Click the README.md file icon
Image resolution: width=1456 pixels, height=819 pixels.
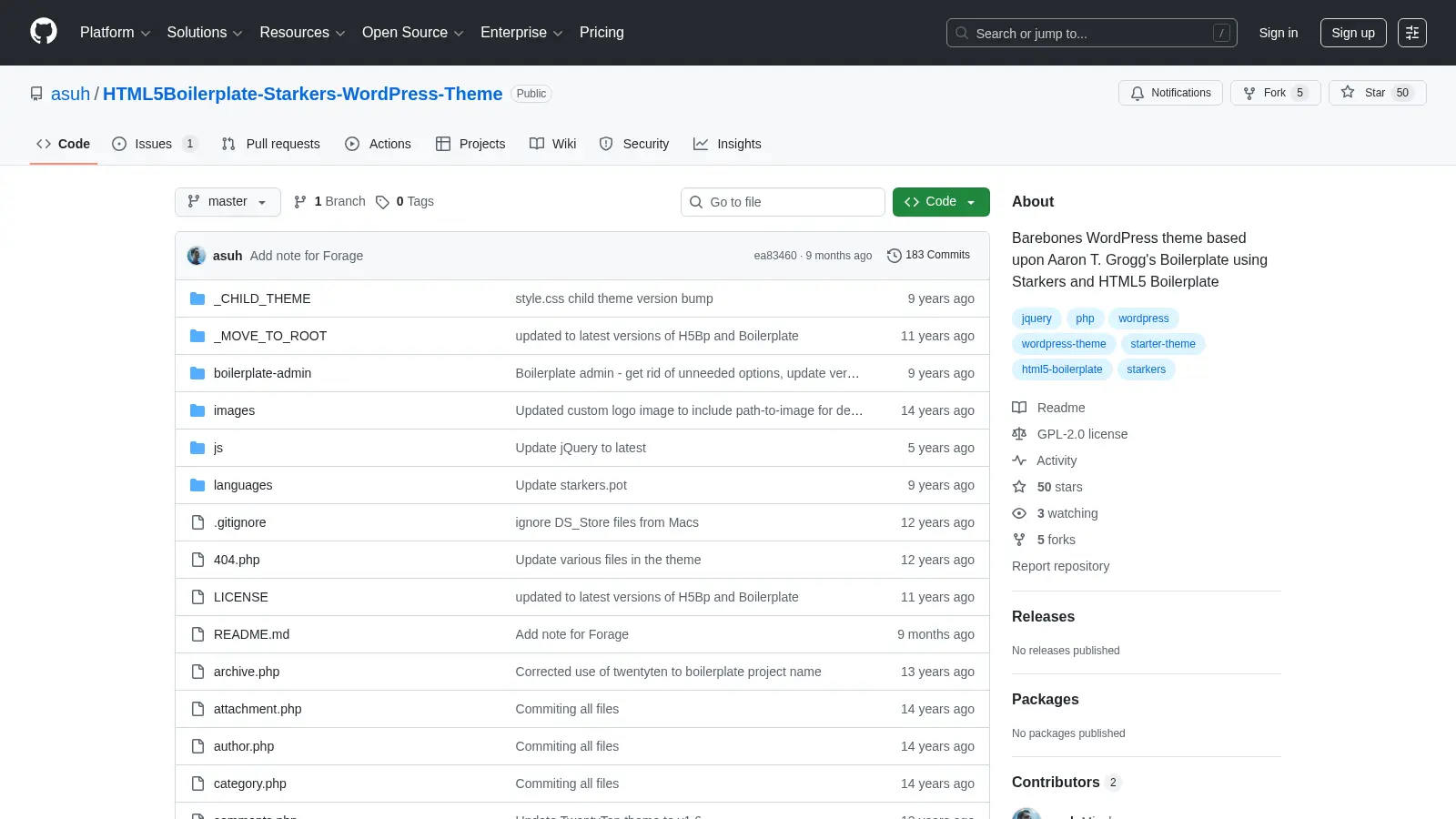pyautogui.click(x=197, y=634)
